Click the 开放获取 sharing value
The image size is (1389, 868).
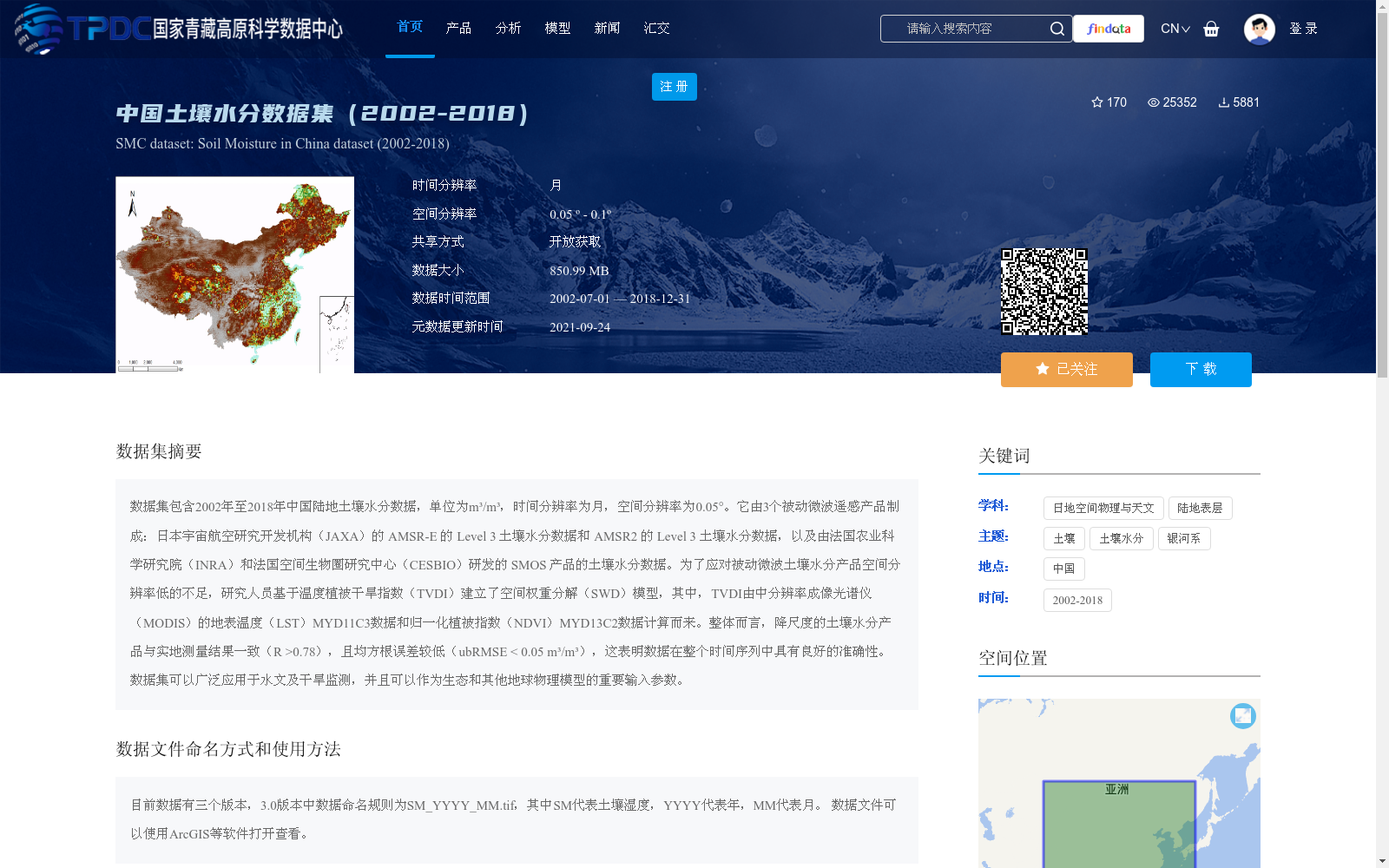point(575,242)
